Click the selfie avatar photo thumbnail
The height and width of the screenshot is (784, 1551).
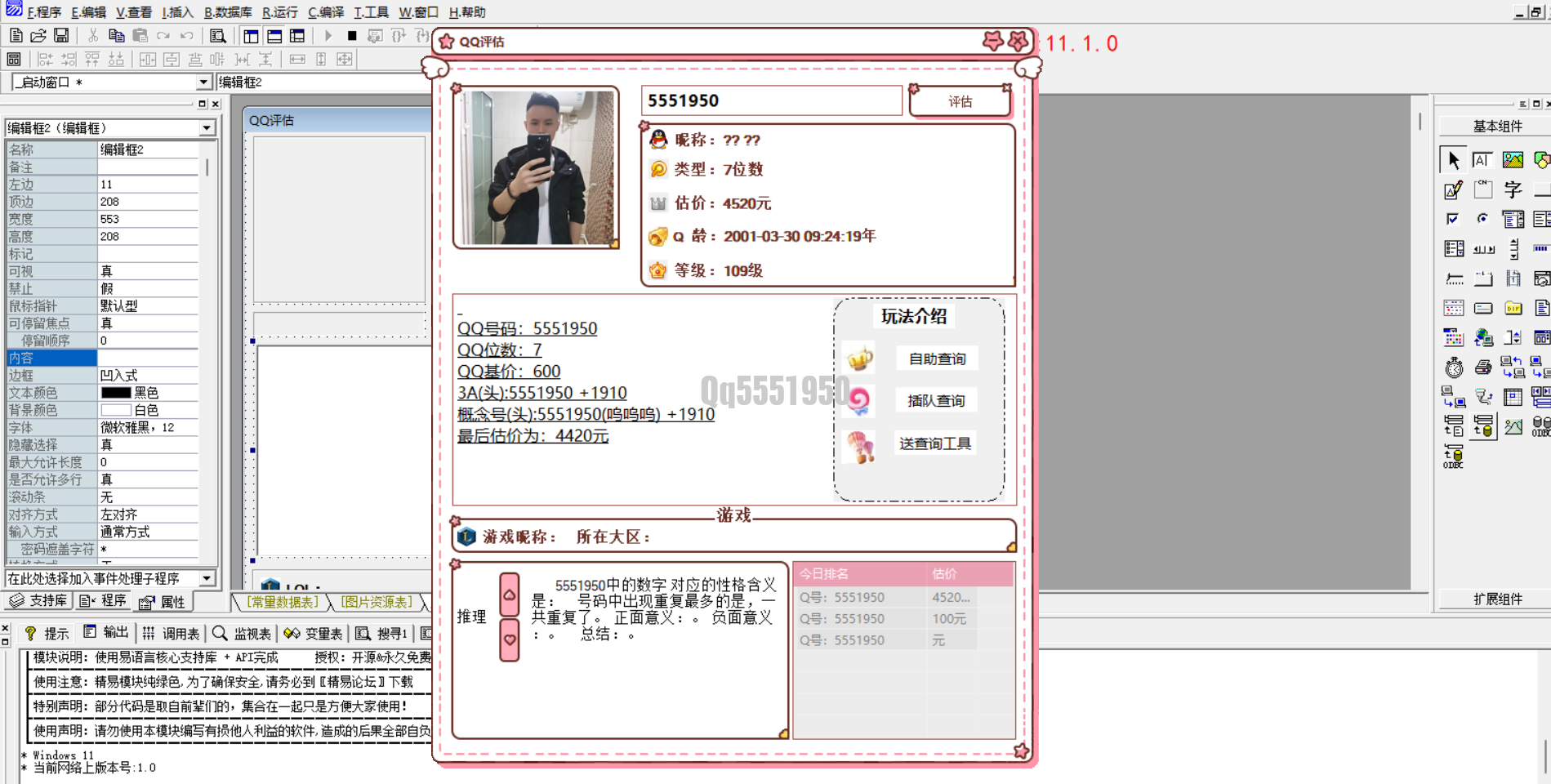(x=537, y=167)
